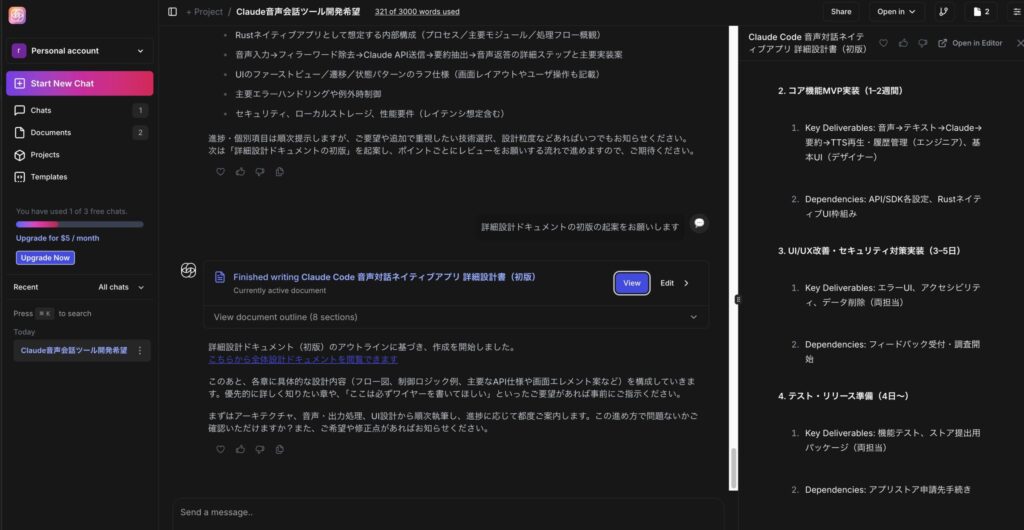
Task: Click the Press ⌘K to search hint
Action: click(x=52, y=313)
